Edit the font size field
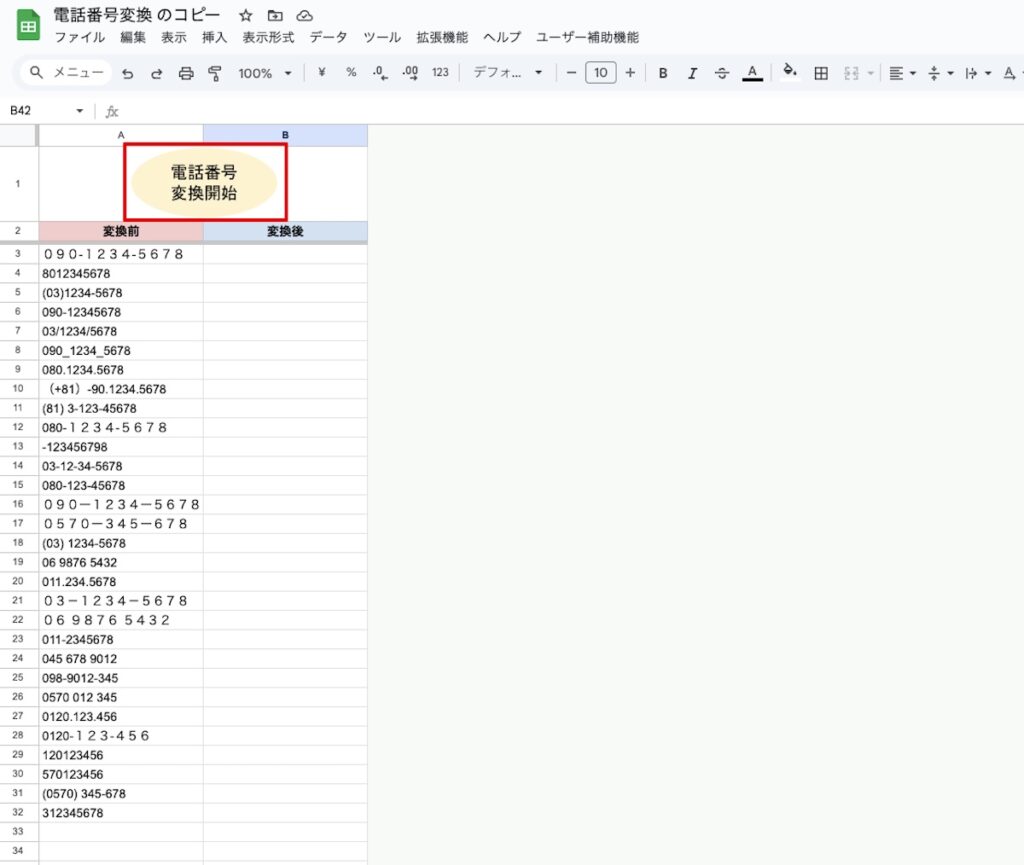The height and width of the screenshot is (865, 1024). (601, 72)
